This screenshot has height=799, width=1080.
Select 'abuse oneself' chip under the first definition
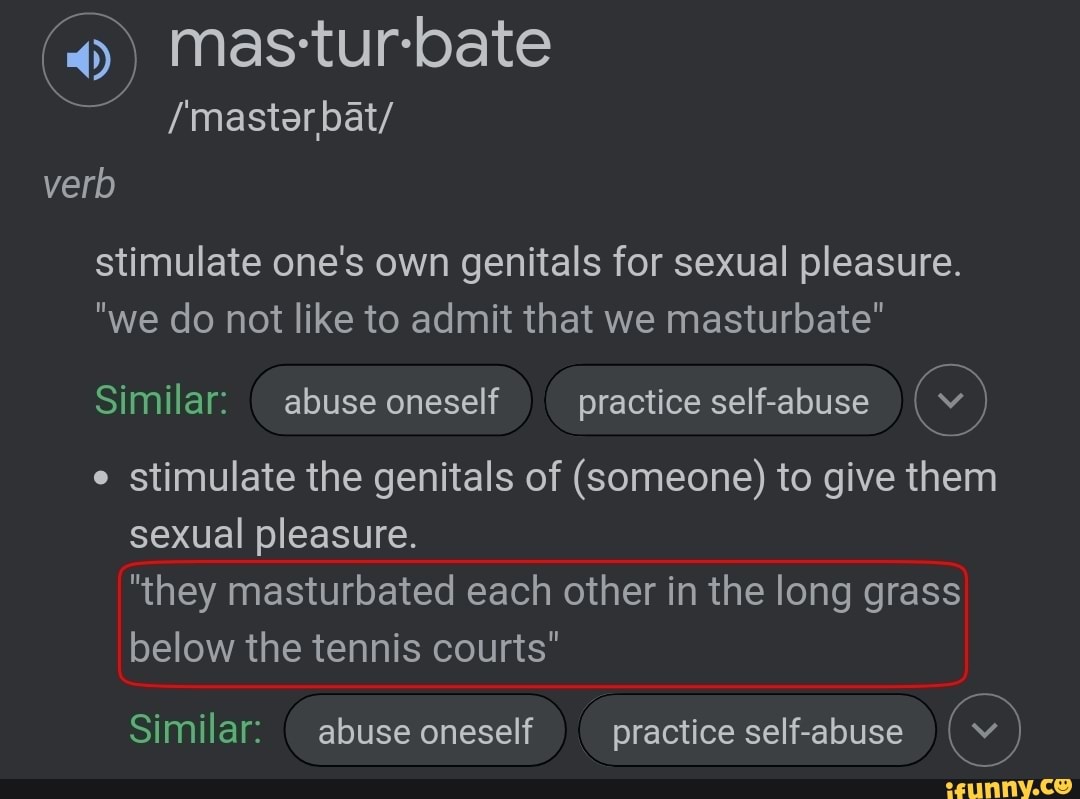pyautogui.click(x=391, y=401)
